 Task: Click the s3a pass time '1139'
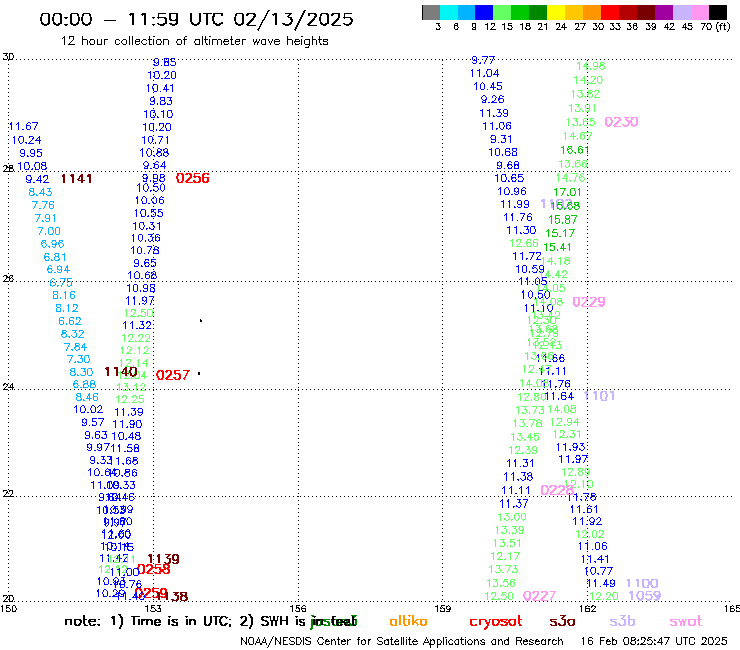pyautogui.click(x=163, y=559)
